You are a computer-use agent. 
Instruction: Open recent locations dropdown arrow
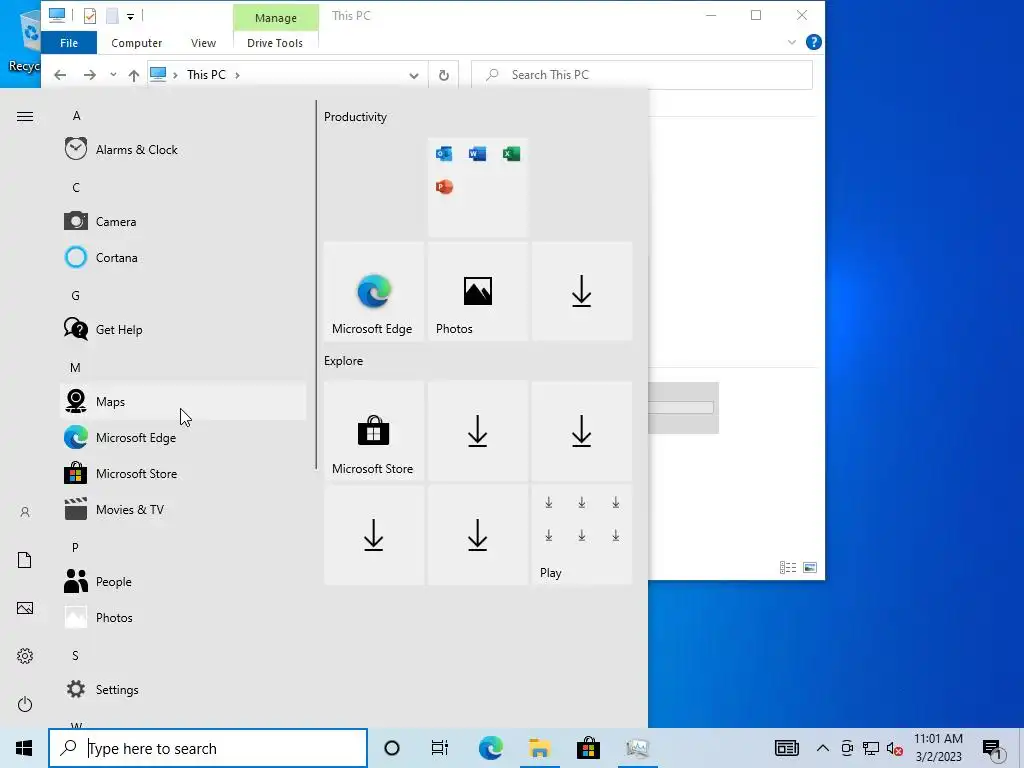pyautogui.click(x=113, y=74)
